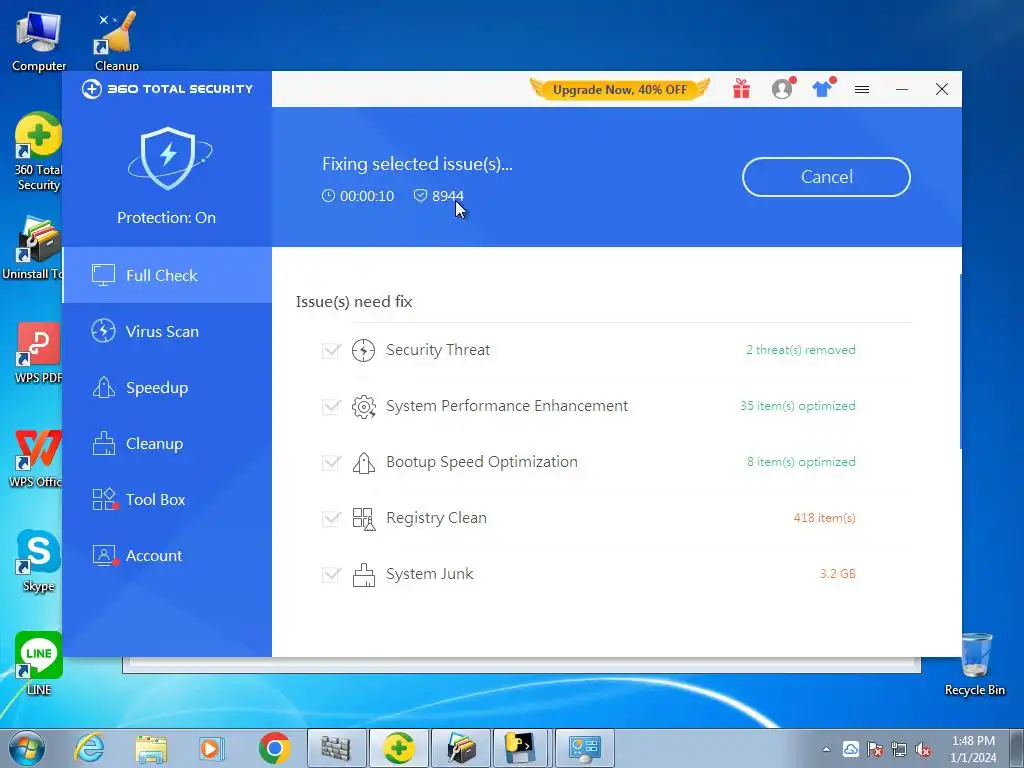Click the 360 Total Security logo

167,89
